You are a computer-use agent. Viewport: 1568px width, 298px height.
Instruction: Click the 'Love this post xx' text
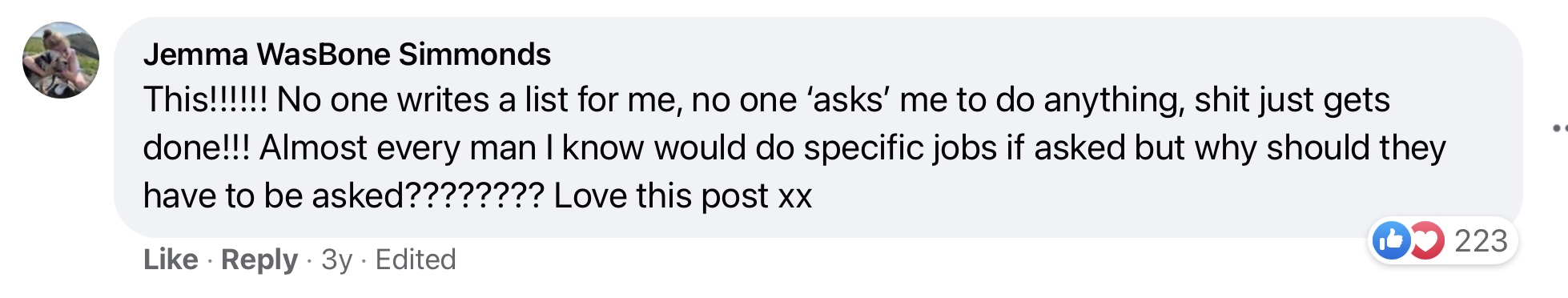click(682, 196)
